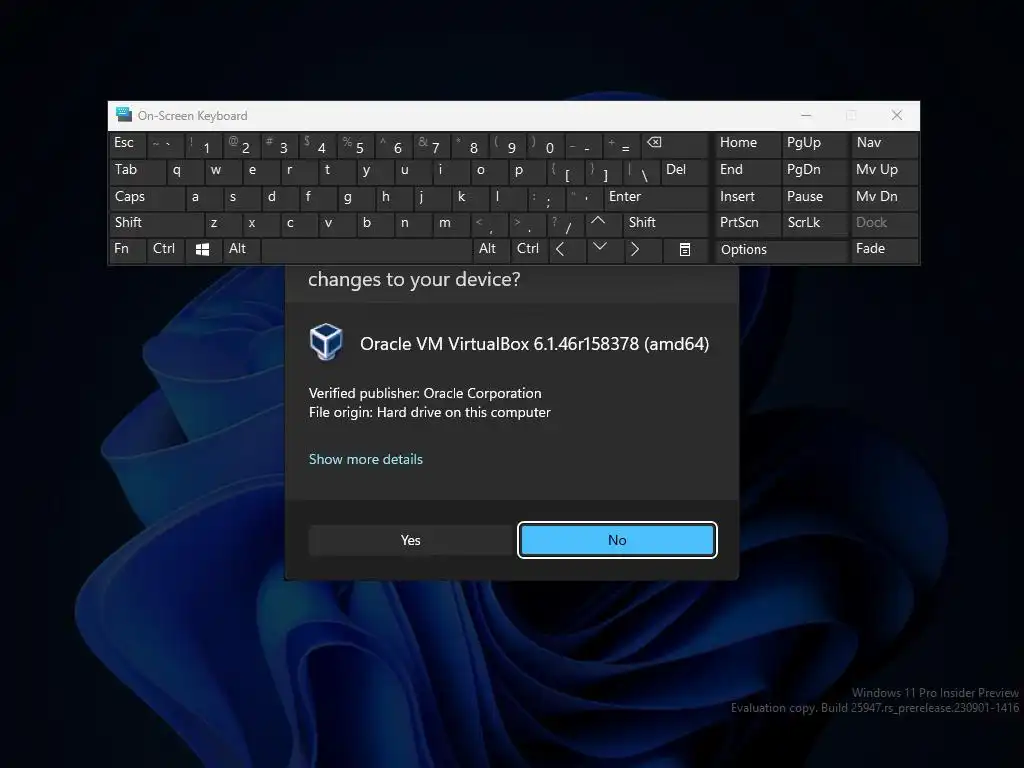Image resolution: width=1024 pixels, height=768 pixels.
Task: Click the PrtScn key
Action: coord(748,223)
